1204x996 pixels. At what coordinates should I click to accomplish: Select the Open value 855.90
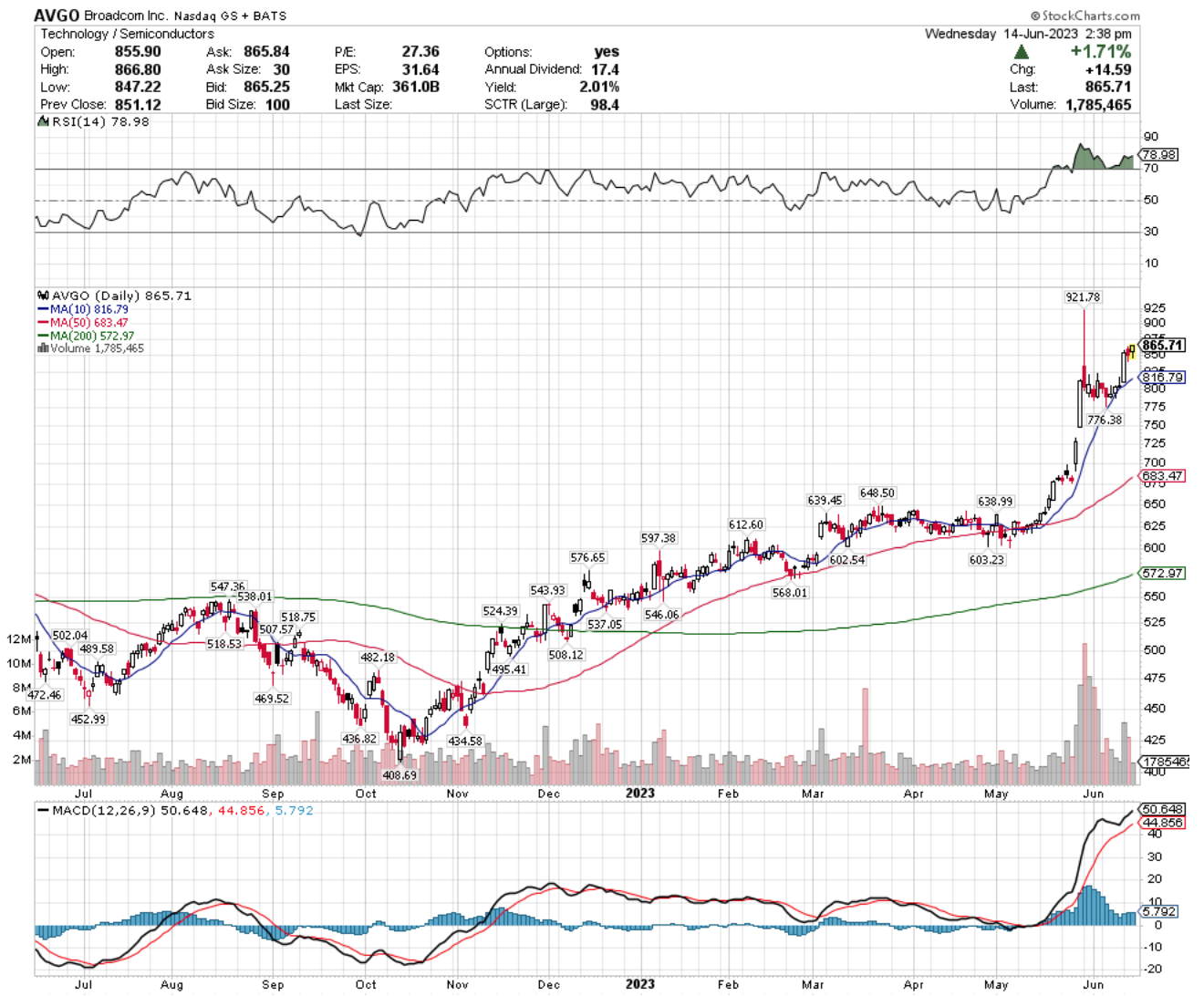pyautogui.click(x=139, y=52)
